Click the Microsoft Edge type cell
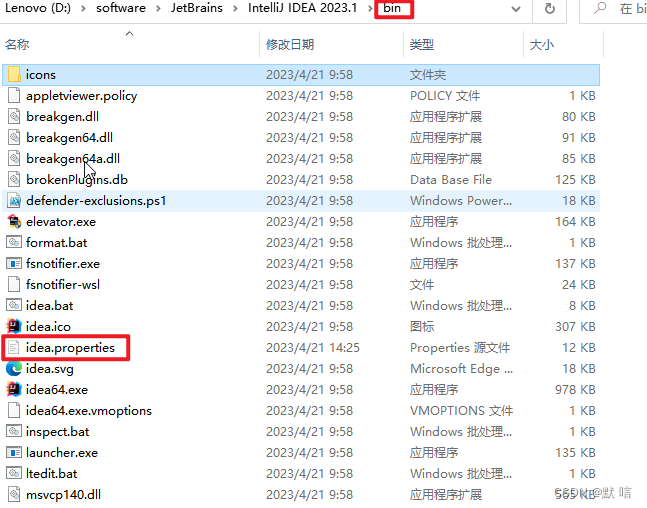 pos(461,369)
